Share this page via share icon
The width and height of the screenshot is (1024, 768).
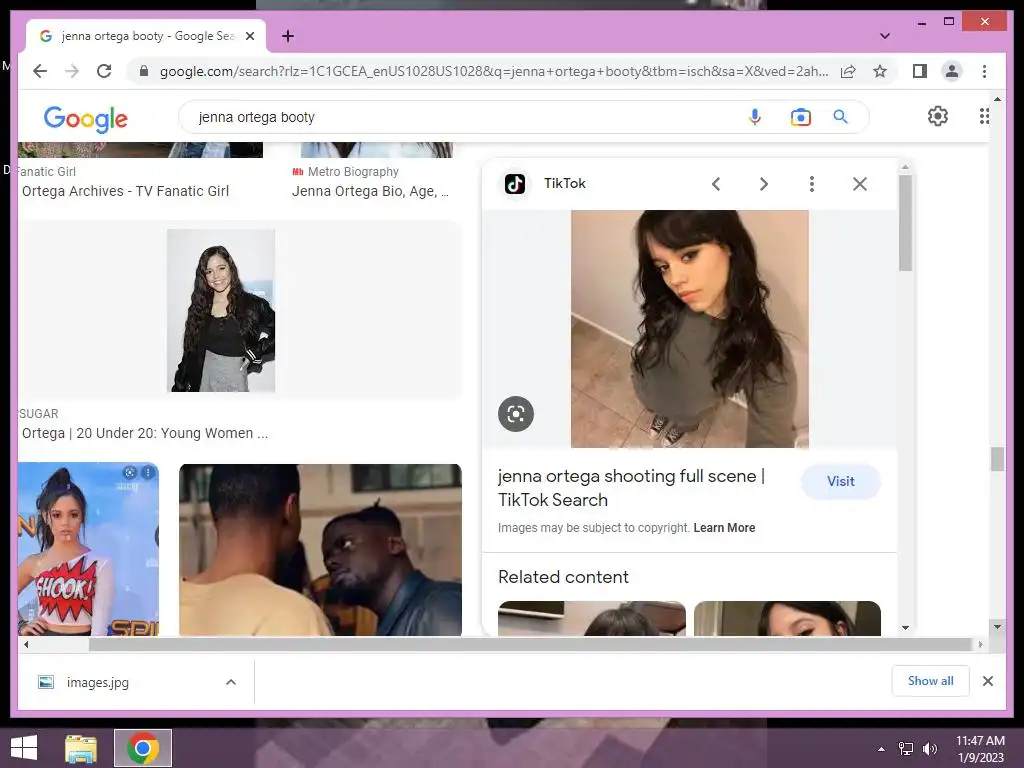pyautogui.click(x=848, y=71)
